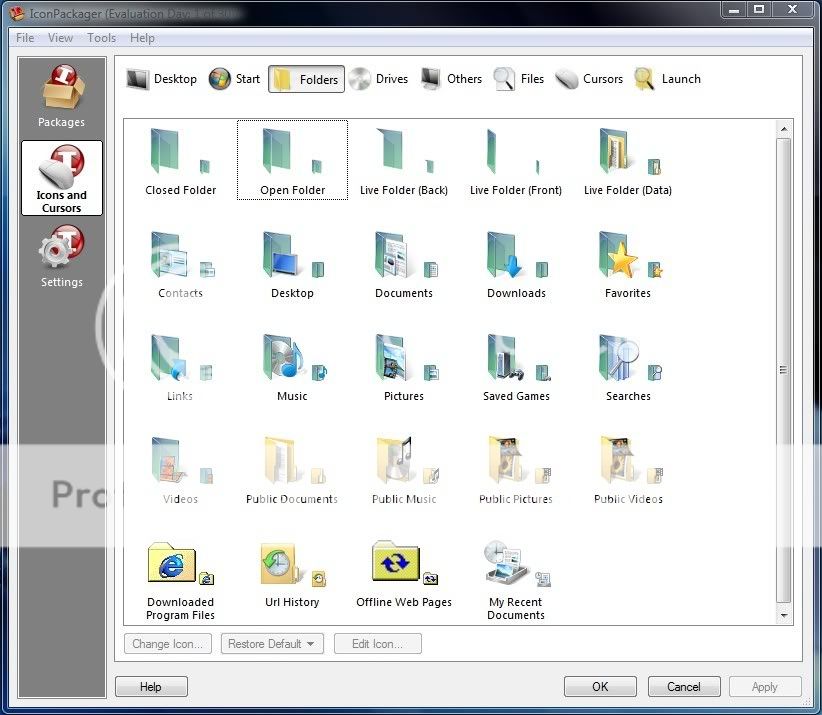The width and height of the screenshot is (822, 715).
Task: Confirm with the OK button
Action: tap(600, 687)
